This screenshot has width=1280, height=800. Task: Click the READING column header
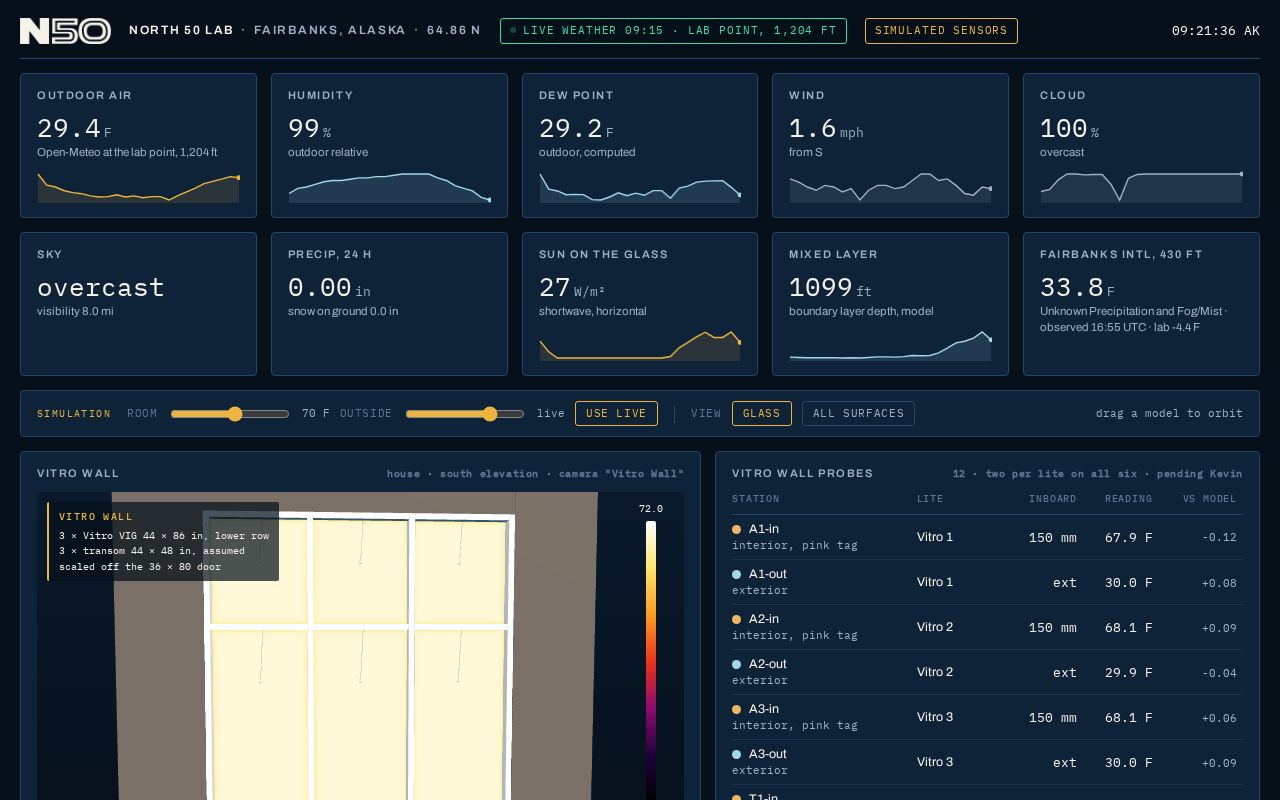pyautogui.click(x=1128, y=499)
